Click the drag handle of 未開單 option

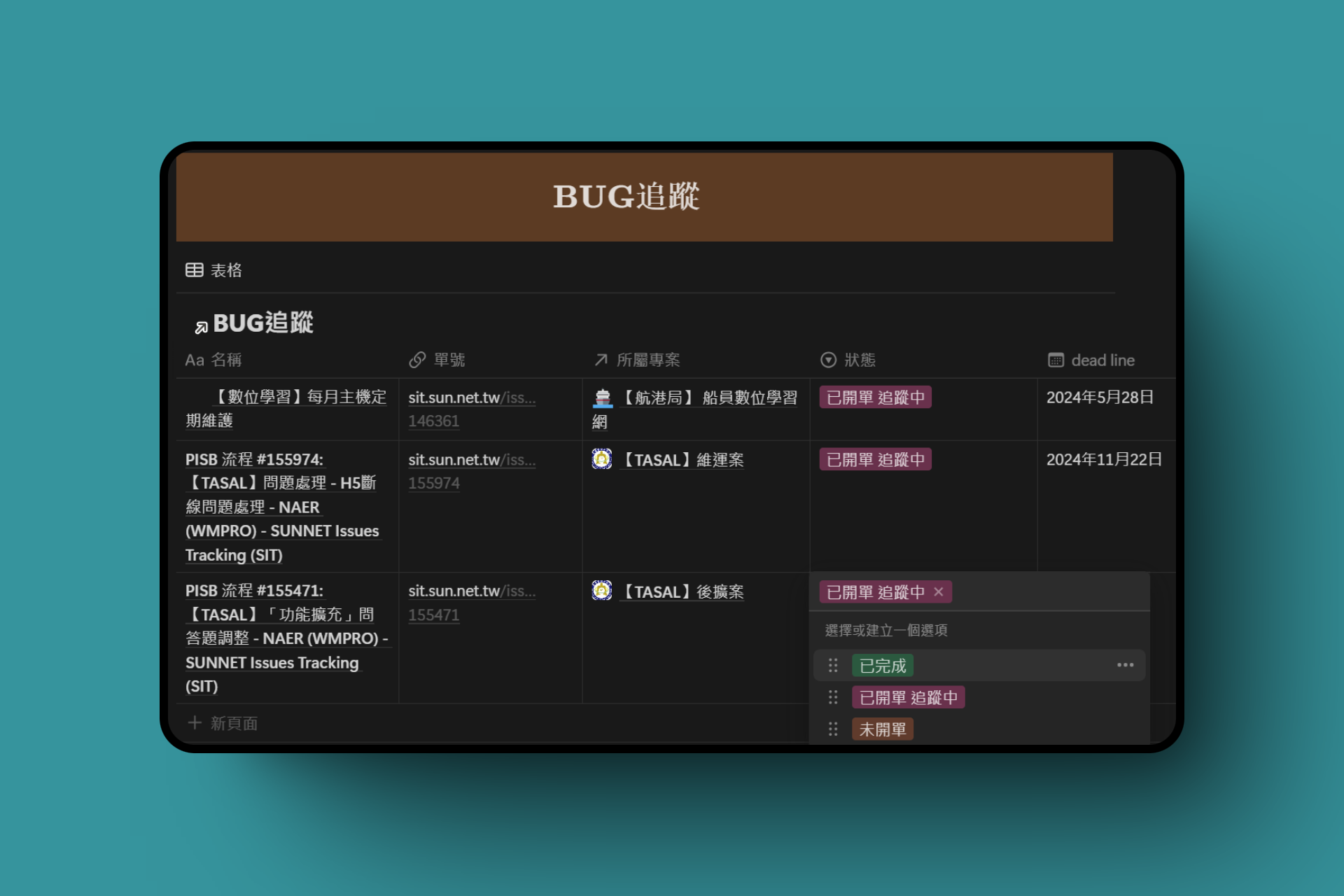(833, 729)
